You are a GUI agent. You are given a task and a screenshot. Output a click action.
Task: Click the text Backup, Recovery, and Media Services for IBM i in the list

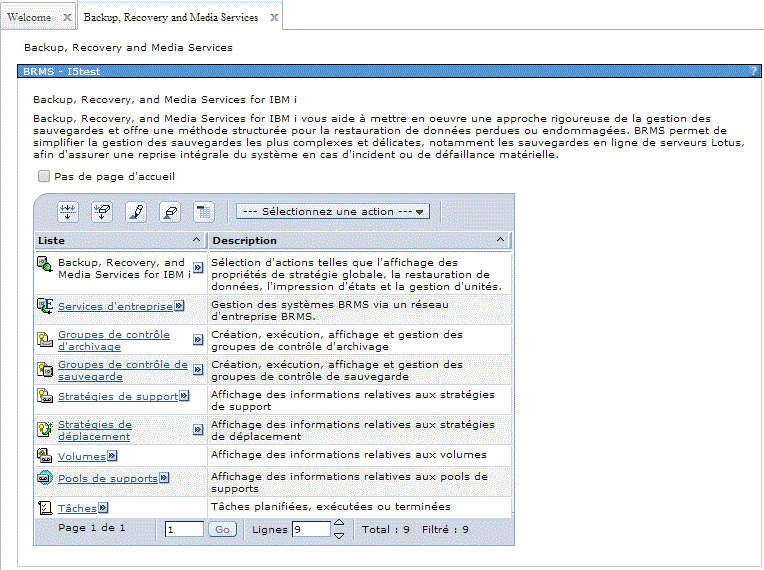tap(124, 268)
